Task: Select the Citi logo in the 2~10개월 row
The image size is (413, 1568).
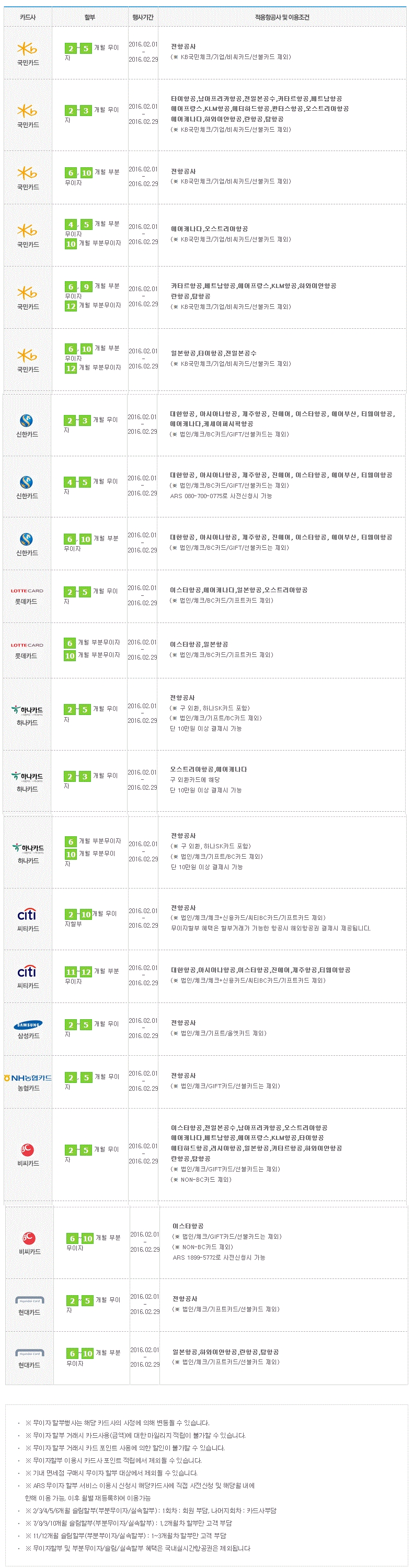Action: (27, 914)
